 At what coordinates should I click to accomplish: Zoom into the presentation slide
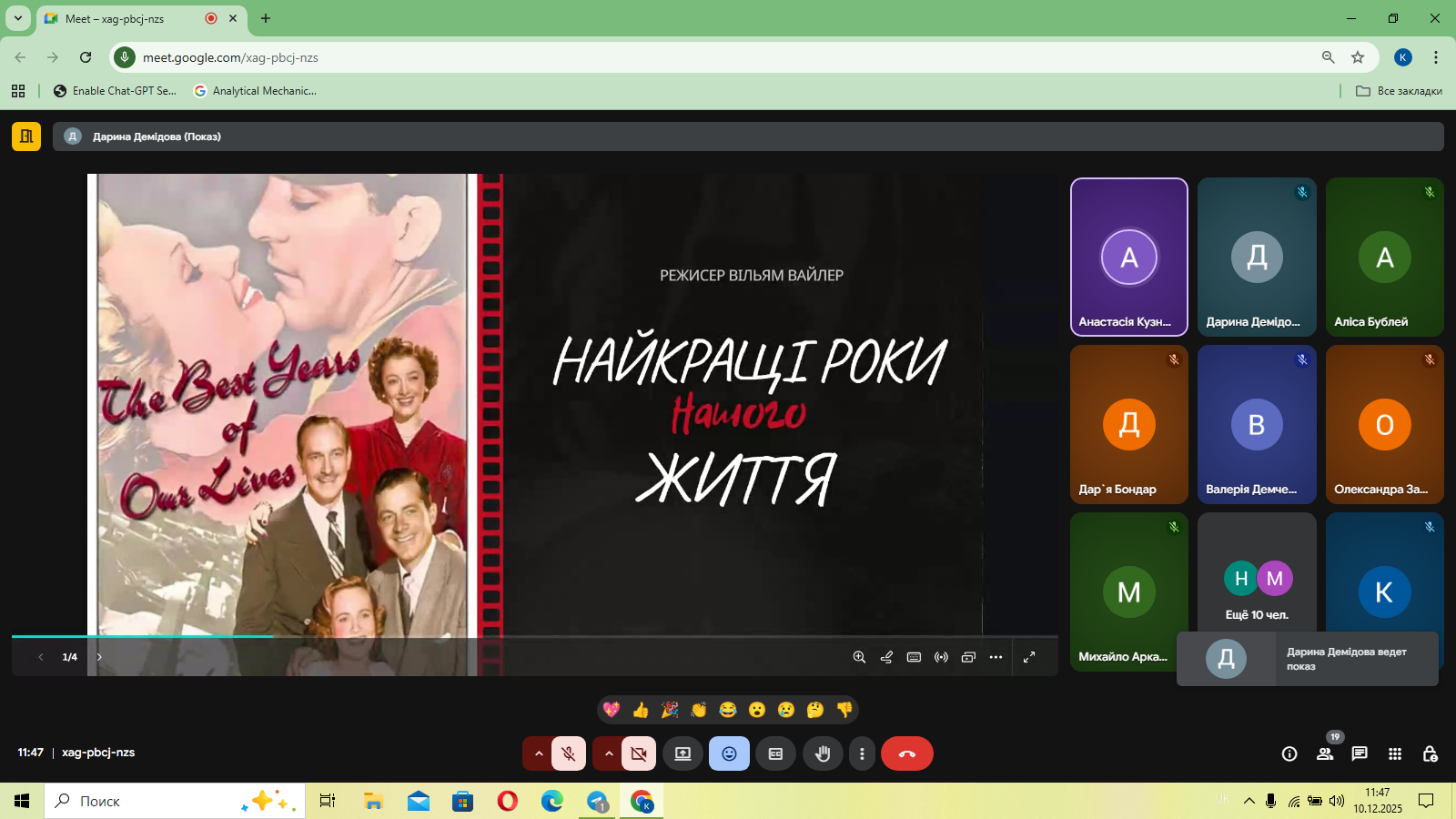(859, 657)
